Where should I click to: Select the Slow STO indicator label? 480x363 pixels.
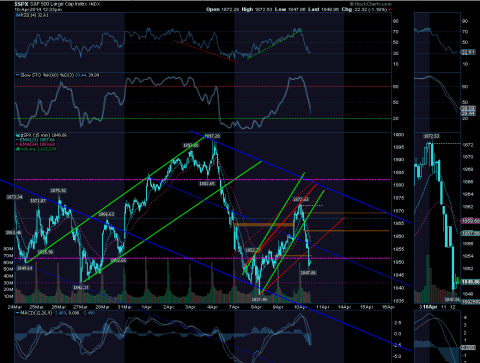(x=59, y=75)
